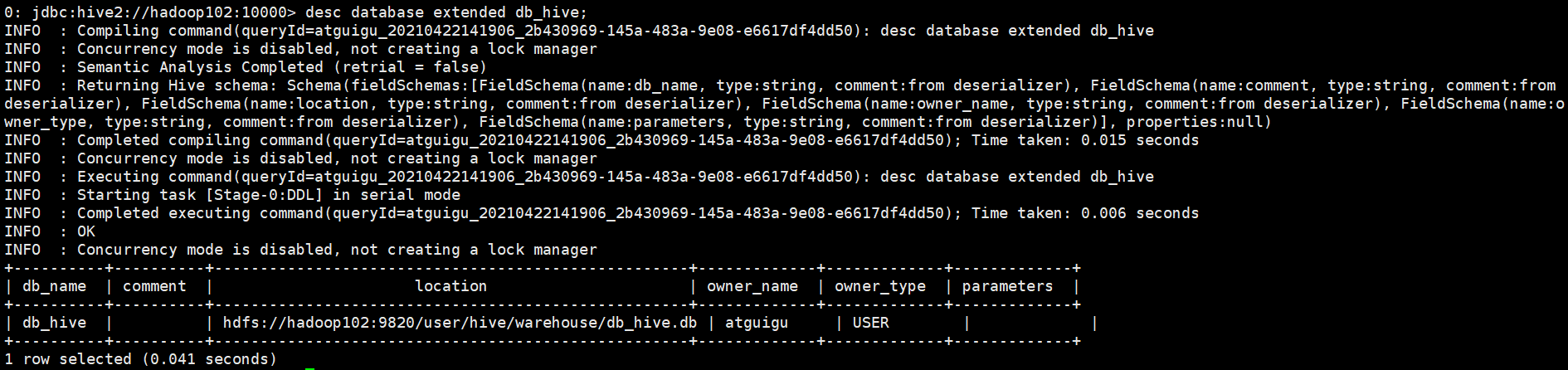Click the '1 row selected' result line
This screenshot has width=1568, height=370.
[140, 359]
